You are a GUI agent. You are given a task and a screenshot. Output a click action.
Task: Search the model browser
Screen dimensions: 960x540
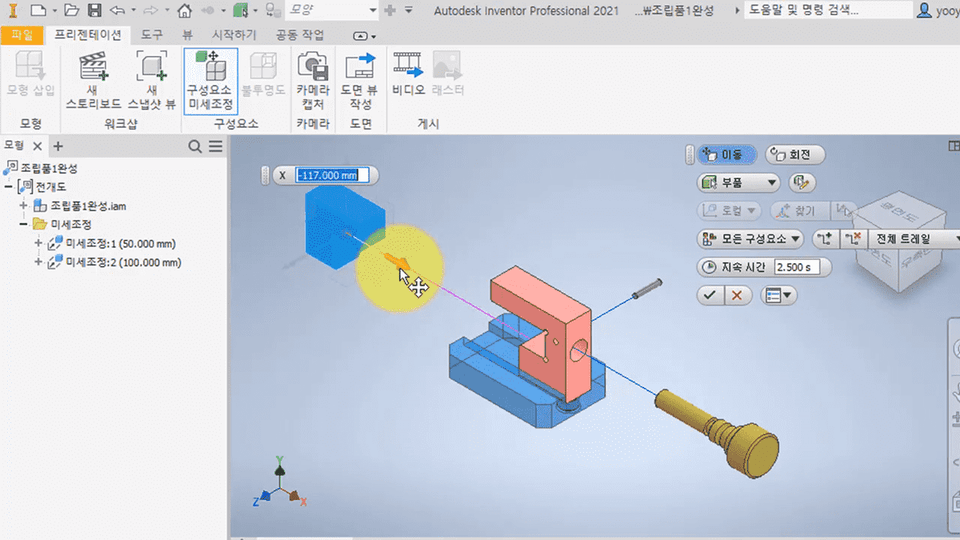(195, 146)
